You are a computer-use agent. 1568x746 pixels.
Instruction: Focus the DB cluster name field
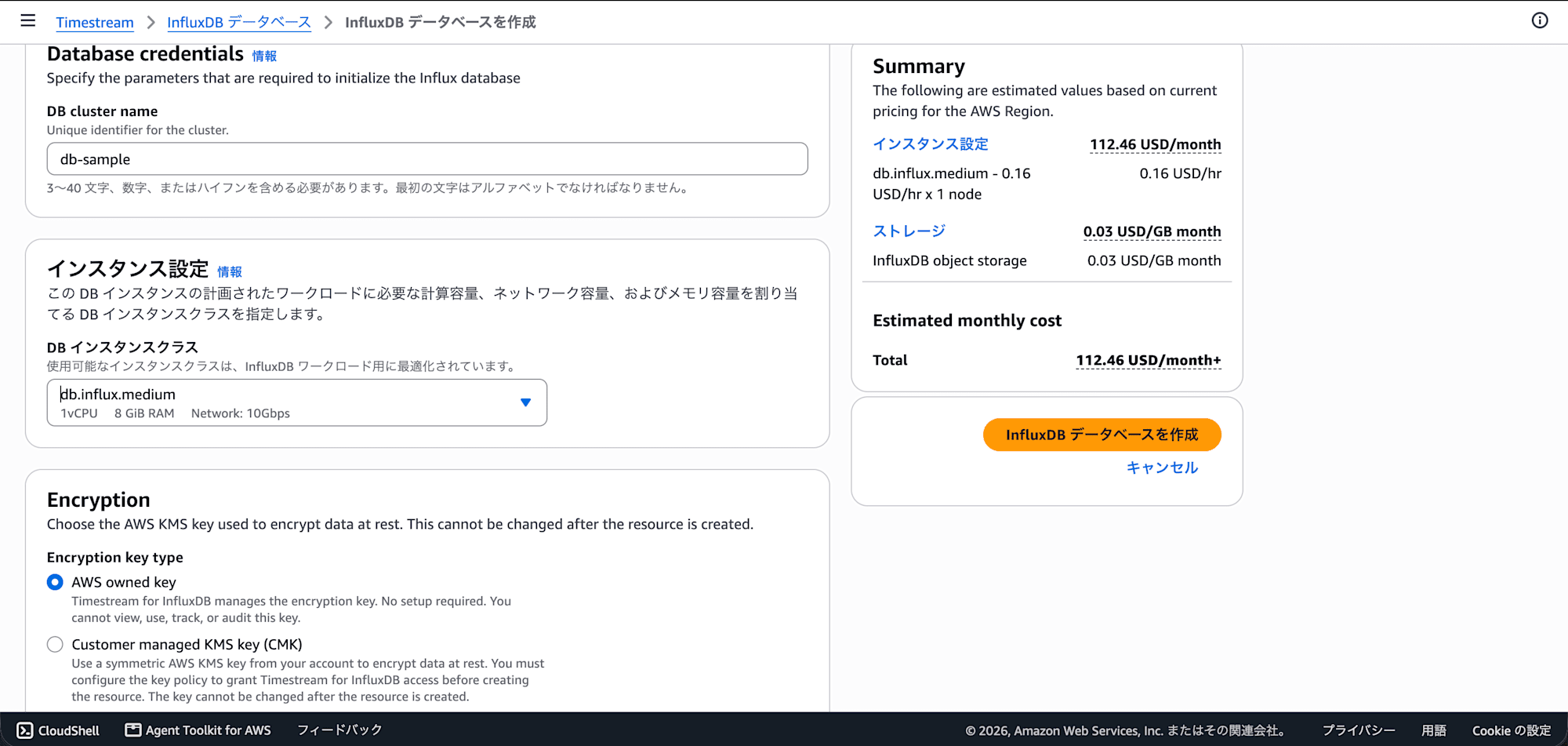click(427, 159)
